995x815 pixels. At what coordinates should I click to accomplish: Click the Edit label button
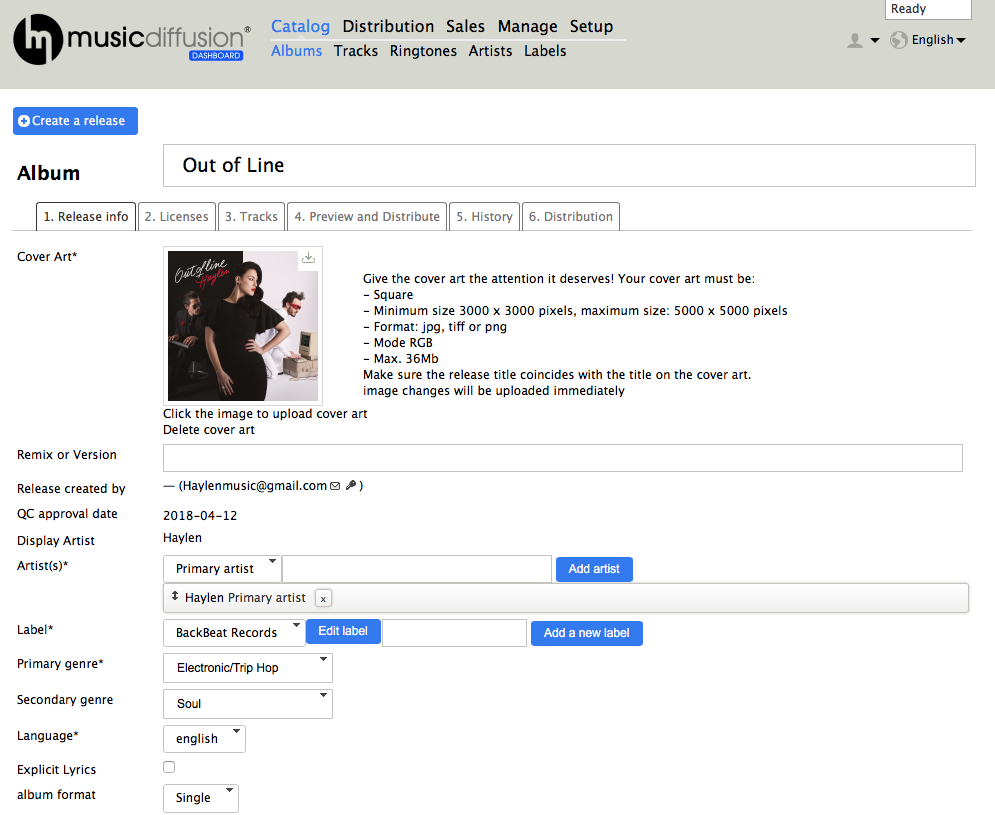pos(343,631)
